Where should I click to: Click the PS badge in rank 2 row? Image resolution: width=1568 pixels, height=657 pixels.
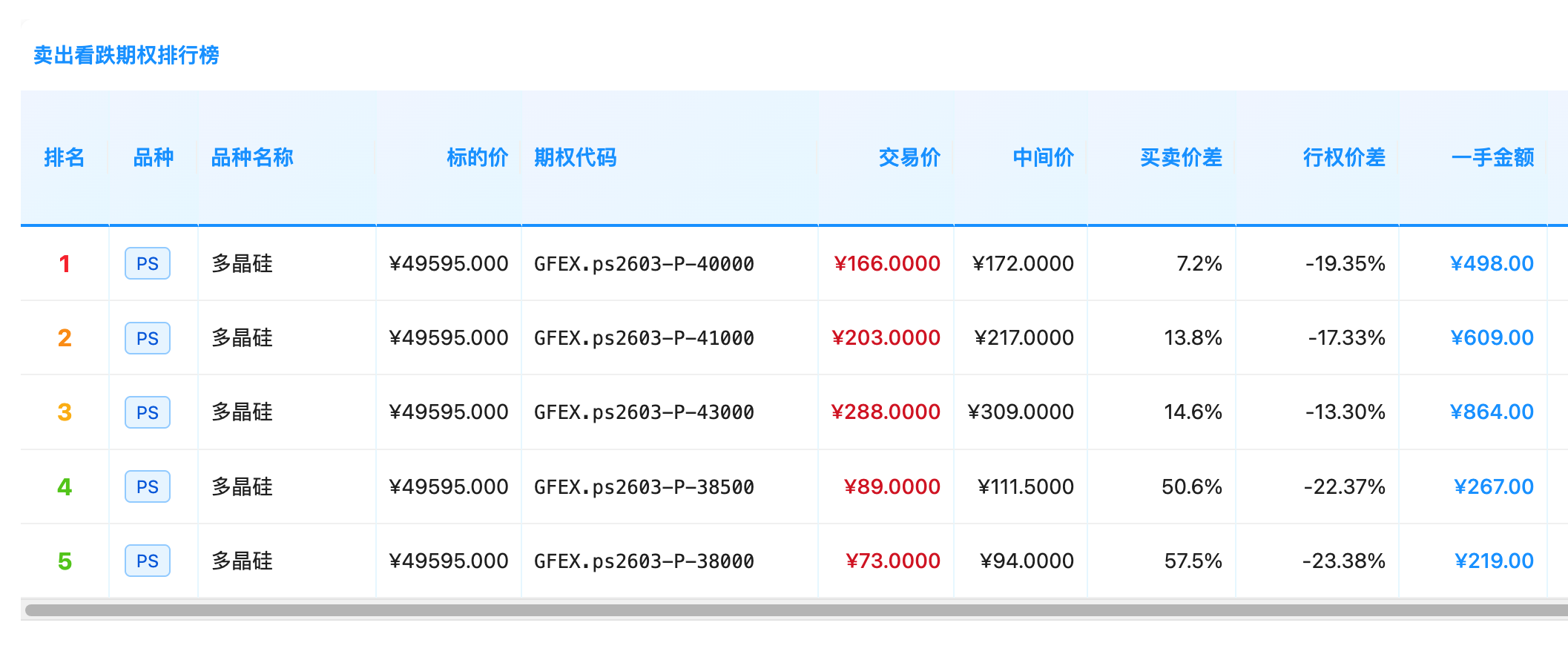pos(148,338)
